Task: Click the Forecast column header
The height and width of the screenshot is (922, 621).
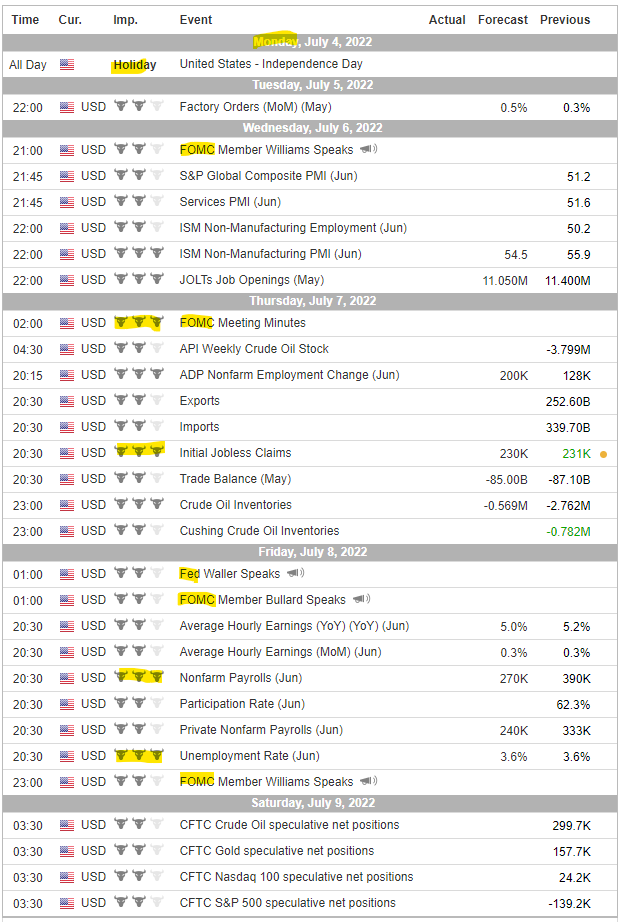Action: tap(503, 19)
